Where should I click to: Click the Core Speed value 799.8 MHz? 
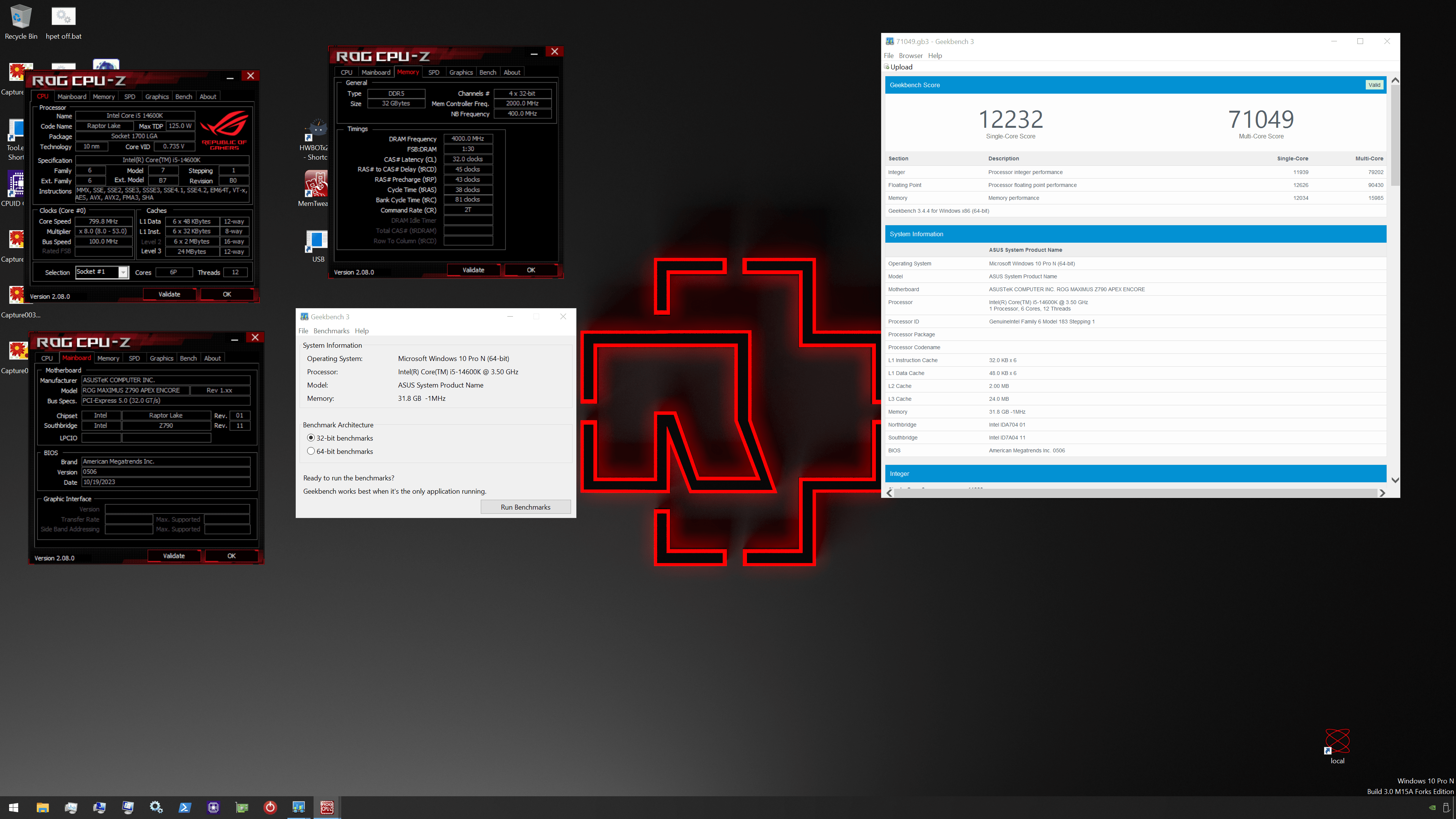(x=104, y=221)
